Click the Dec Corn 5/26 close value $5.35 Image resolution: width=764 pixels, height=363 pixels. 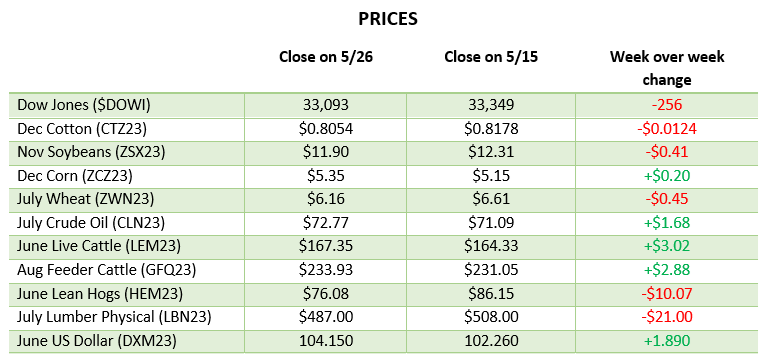point(325,176)
